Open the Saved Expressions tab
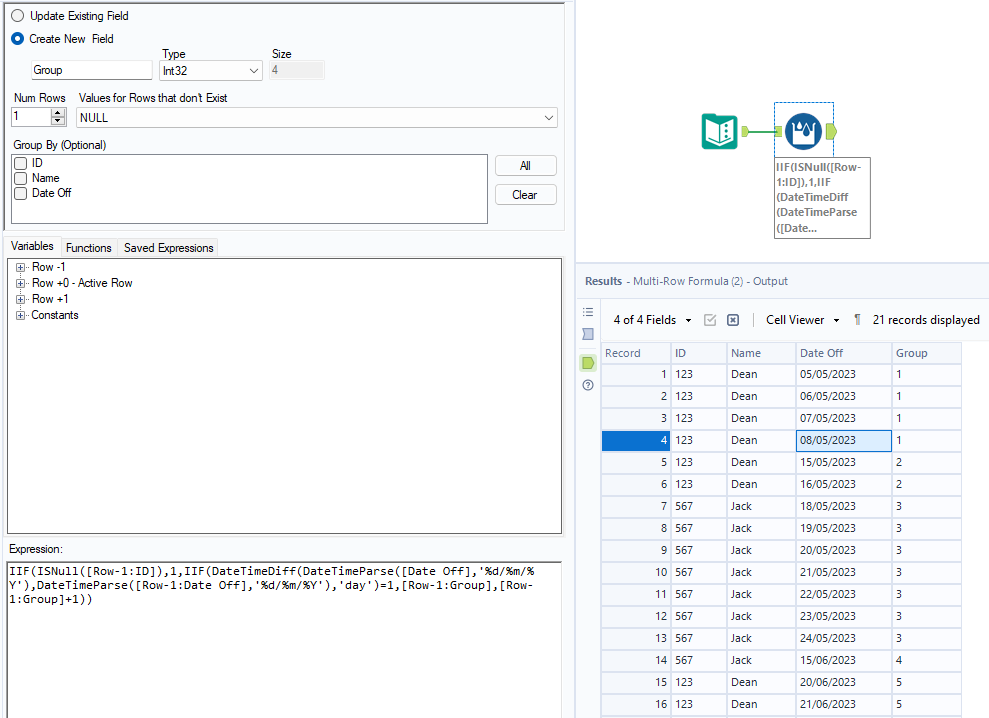This screenshot has height=718, width=989. 168,248
